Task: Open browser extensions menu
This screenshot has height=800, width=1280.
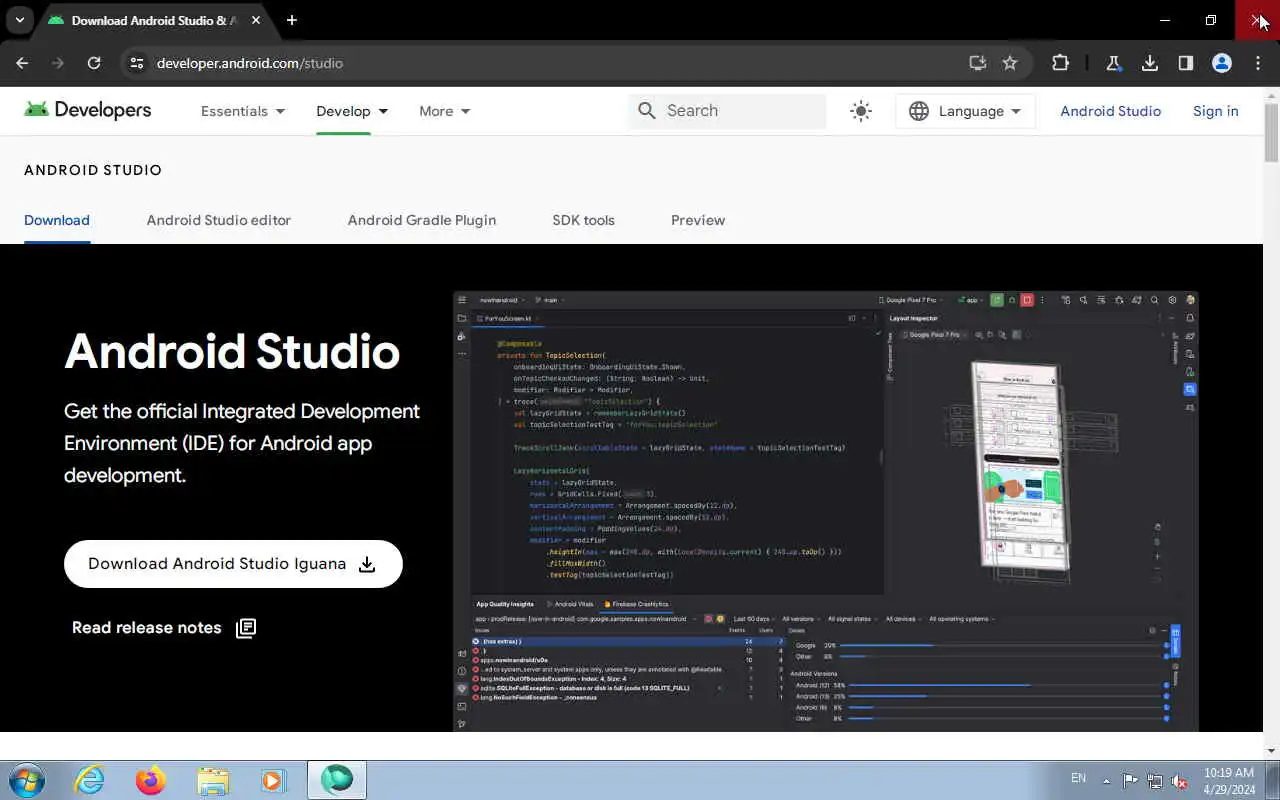Action: point(1061,63)
